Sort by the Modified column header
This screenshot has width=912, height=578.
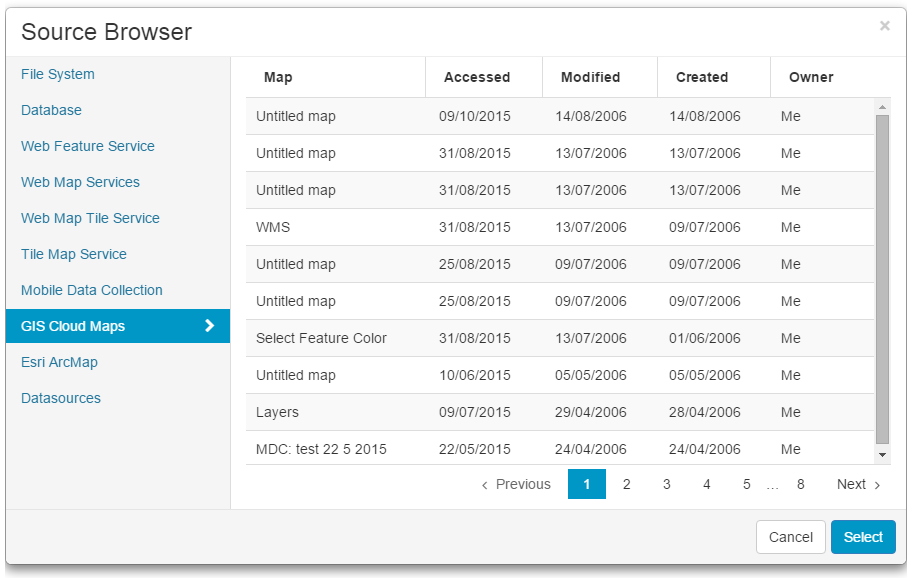point(590,77)
